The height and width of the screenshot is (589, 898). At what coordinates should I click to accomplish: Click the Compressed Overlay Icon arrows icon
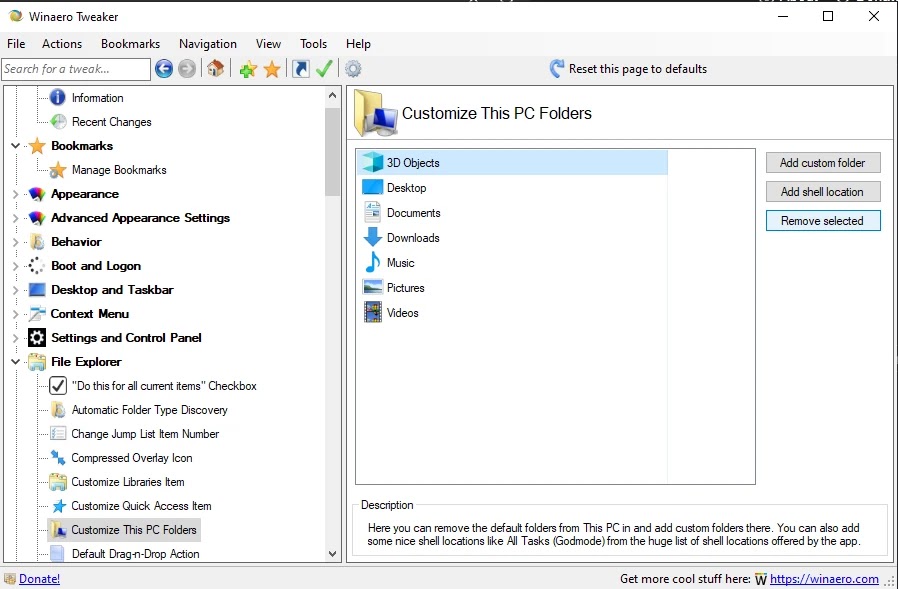(x=58, y=458)
